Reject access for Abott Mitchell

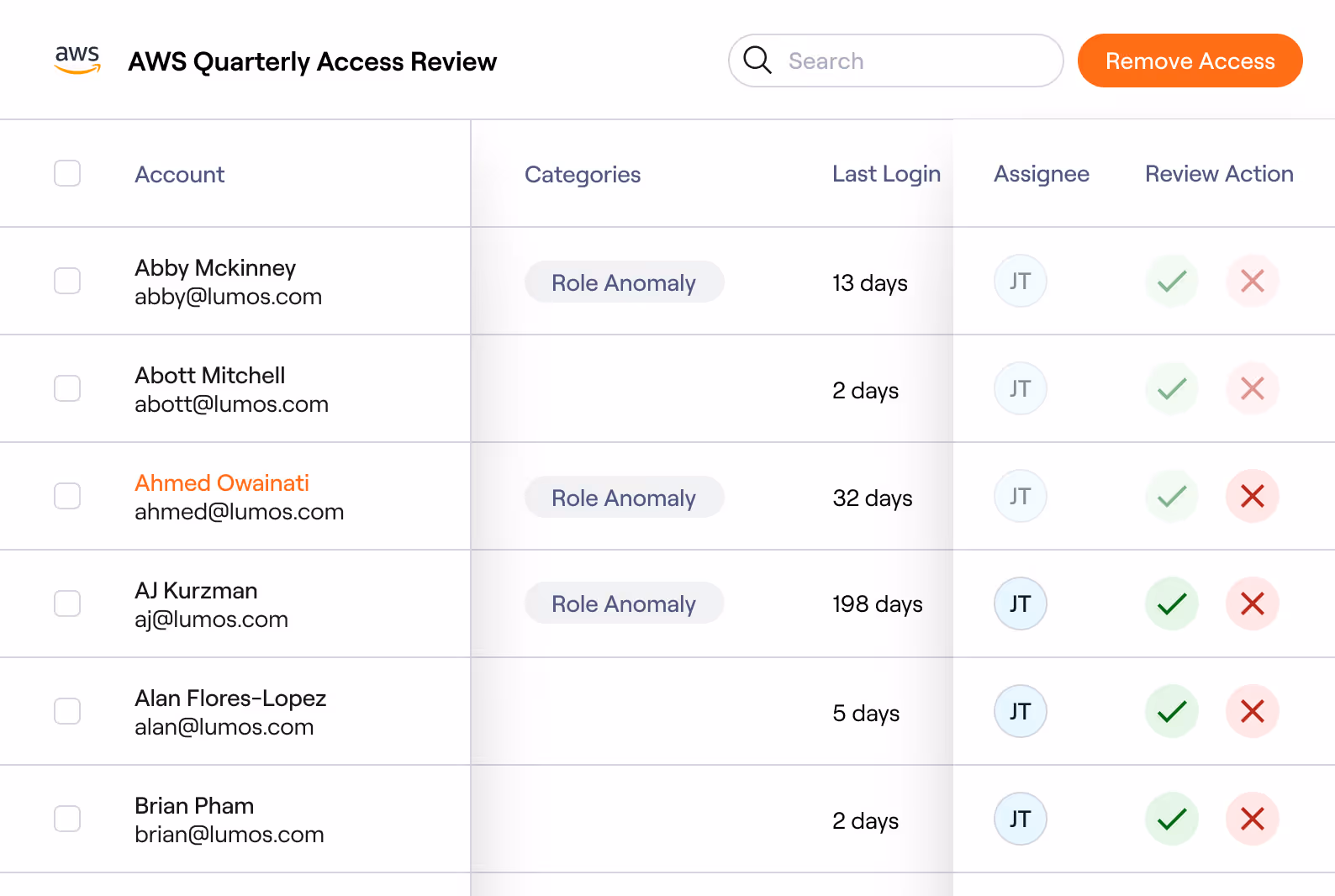pyautogui.click(x=1253, y=388)
